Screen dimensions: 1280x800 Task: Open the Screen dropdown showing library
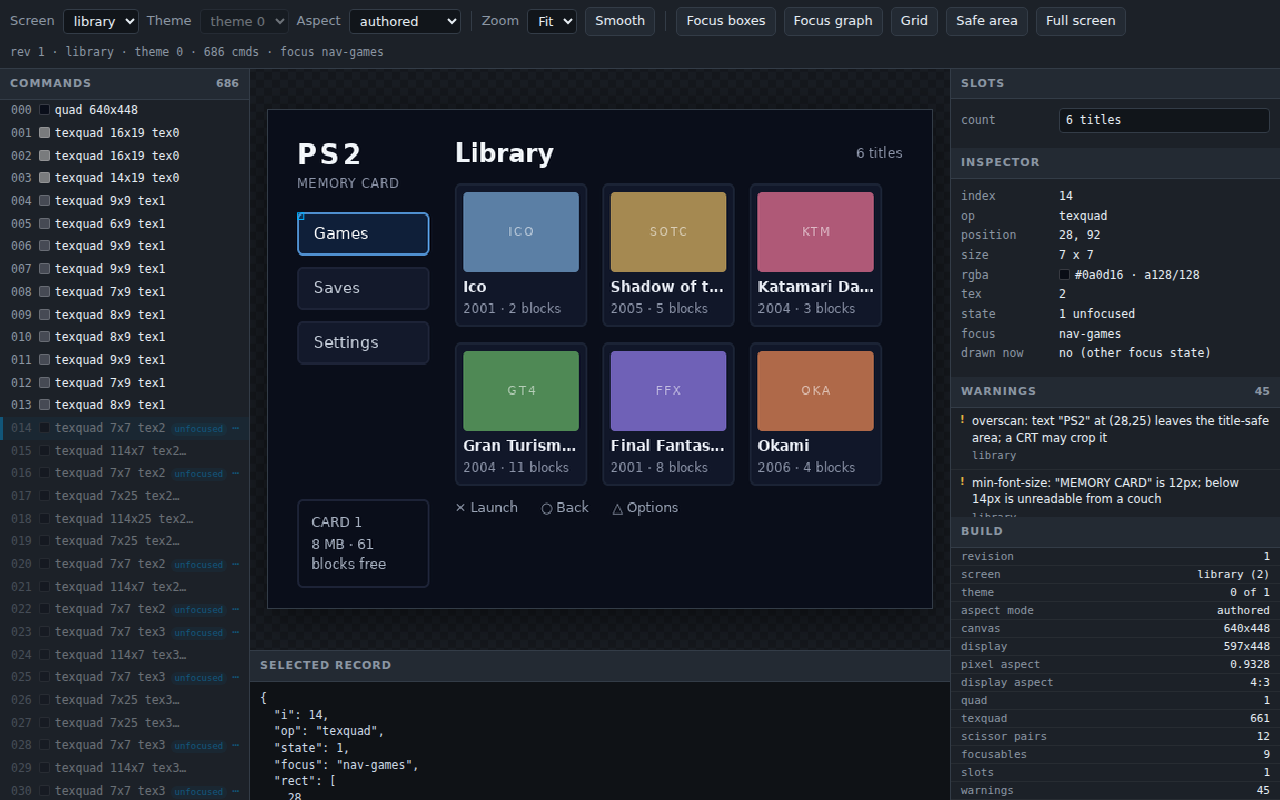(101, 21)
